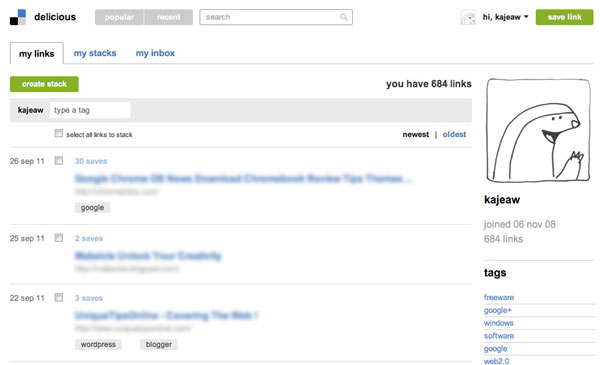Check select all links to stack

(59, 133)
